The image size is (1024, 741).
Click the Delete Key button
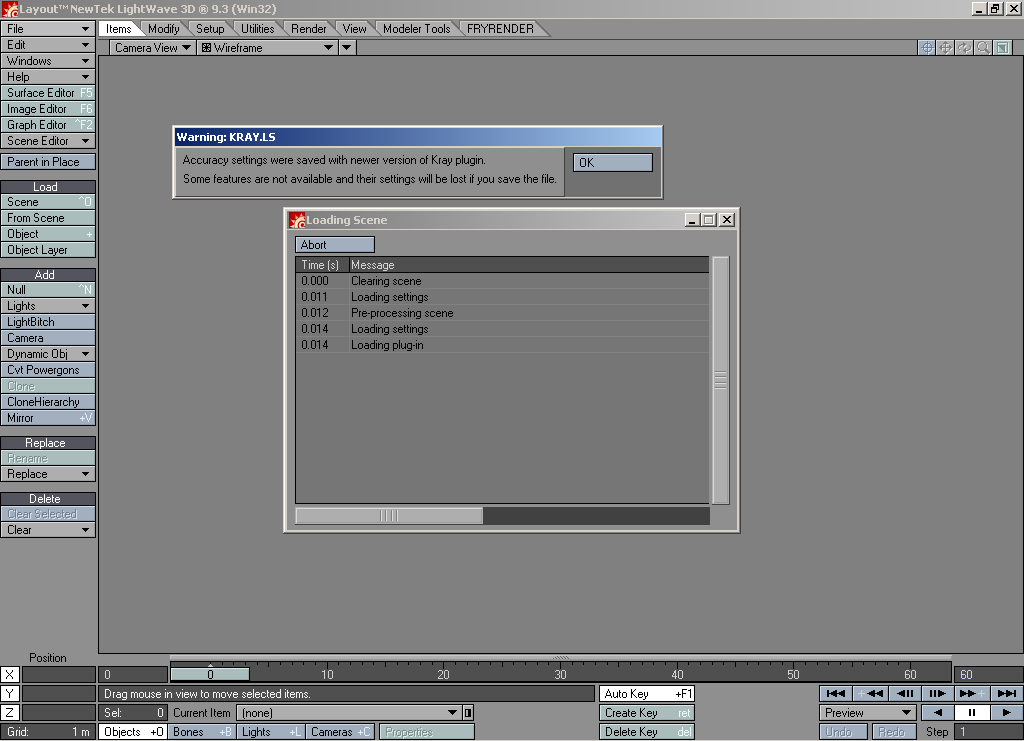pos(647,732)
